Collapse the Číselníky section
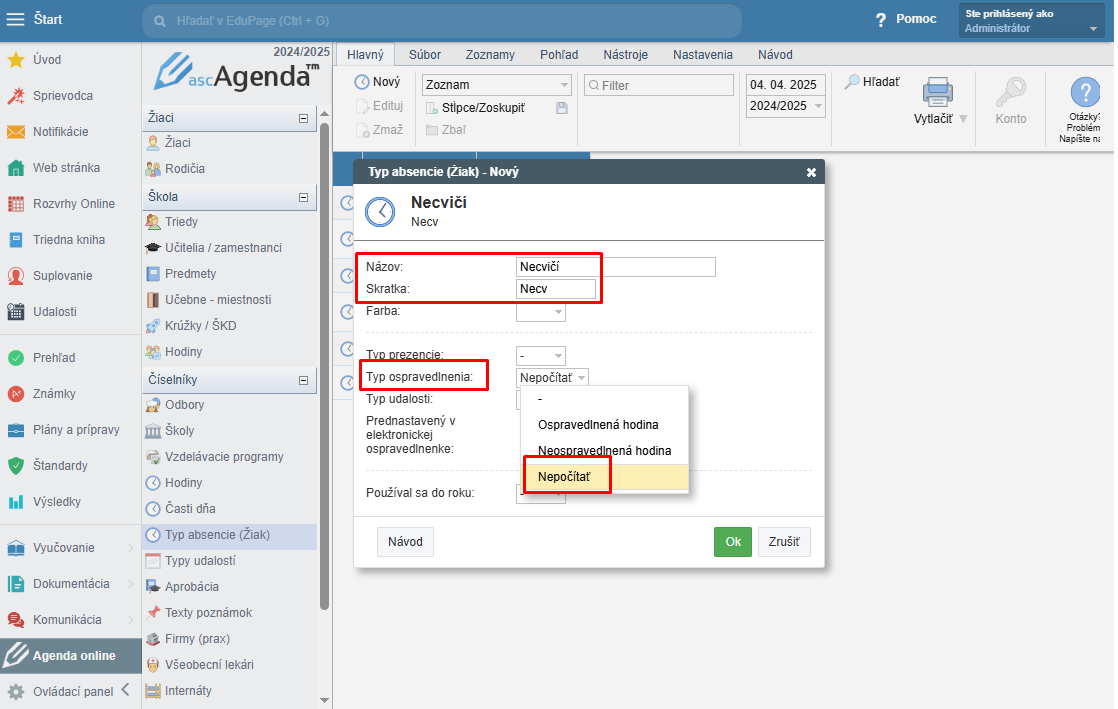This screenshot has height=709, width=1118. [x=303, y=381]
